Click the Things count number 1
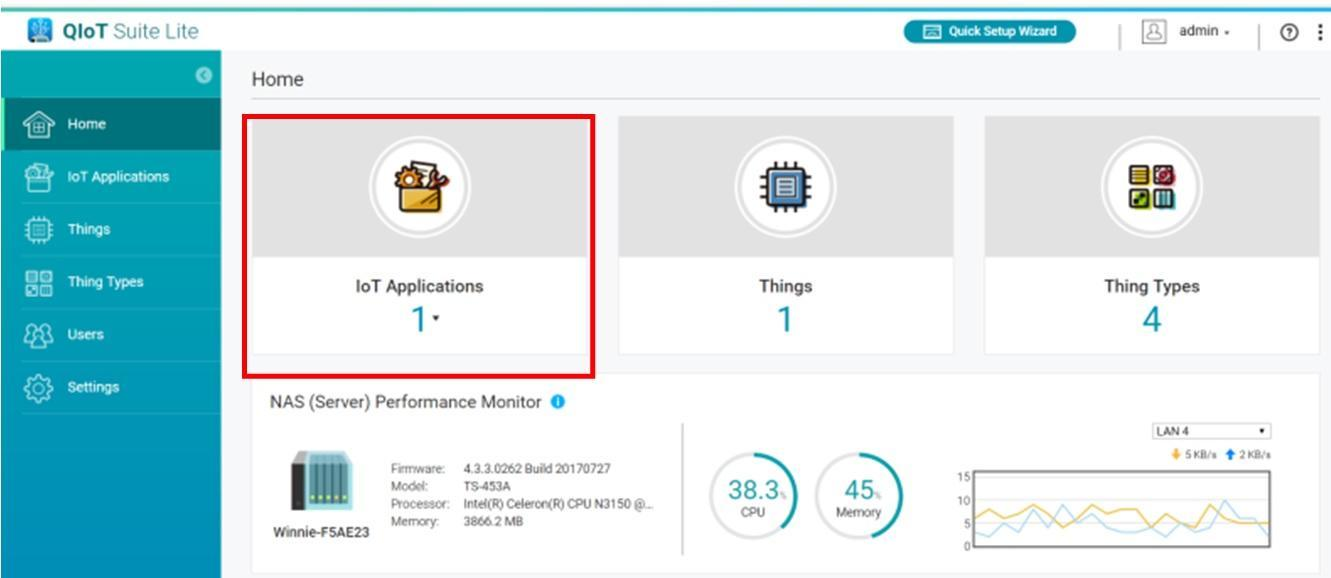This screenshot has height=578, width=1331. [x=785, y=320]
